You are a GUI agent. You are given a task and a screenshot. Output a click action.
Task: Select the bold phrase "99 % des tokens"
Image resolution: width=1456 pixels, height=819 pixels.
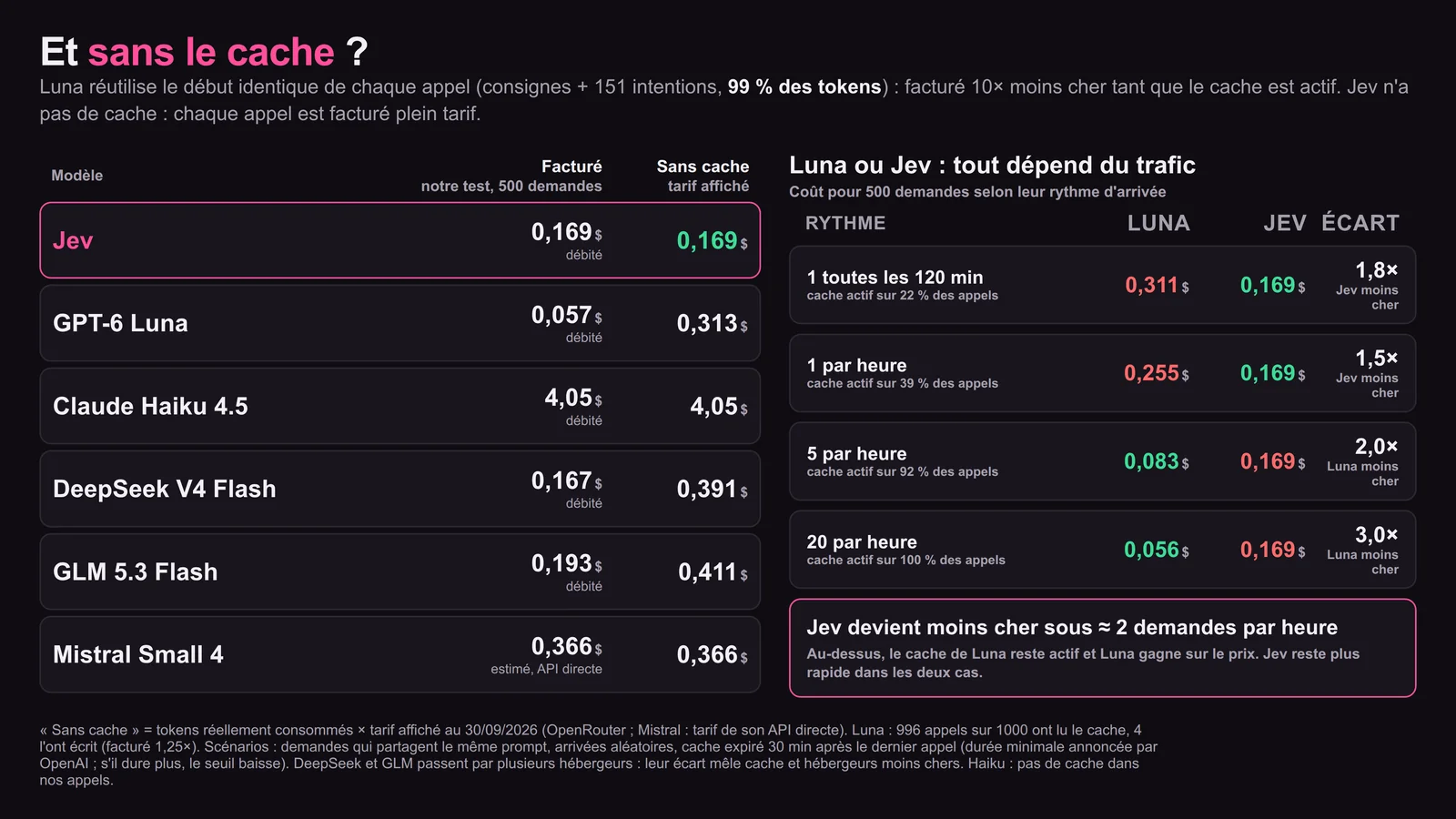point(804,86)
